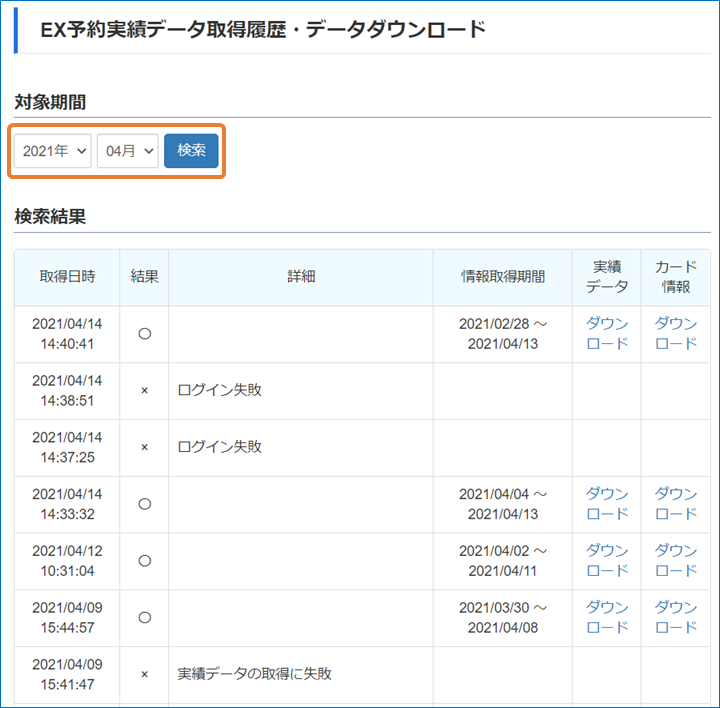Screen dimensions: 720x708
Task: Click the 詳細 column header
Action: 300,277
